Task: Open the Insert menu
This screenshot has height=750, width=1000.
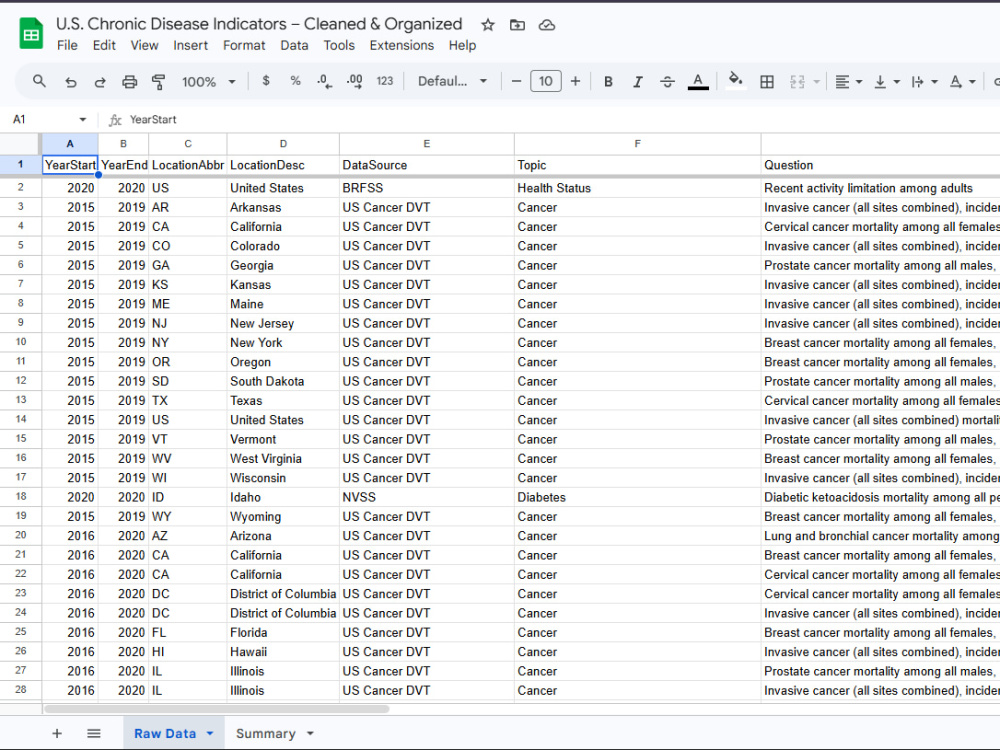Action: tap(190, 45)
